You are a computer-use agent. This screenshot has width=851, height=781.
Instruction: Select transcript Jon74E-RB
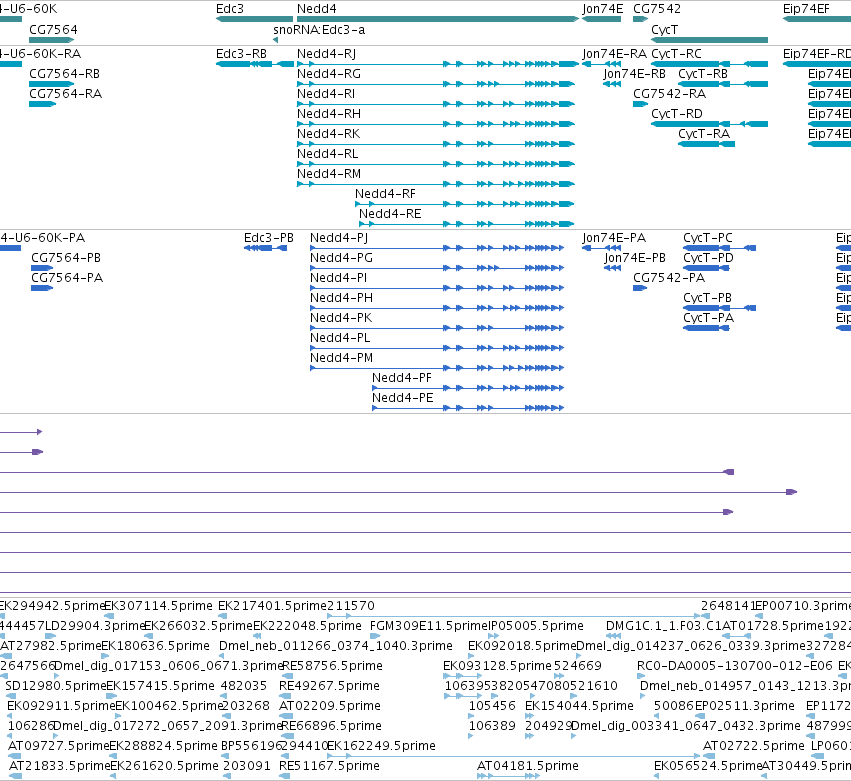coord(634,74)
